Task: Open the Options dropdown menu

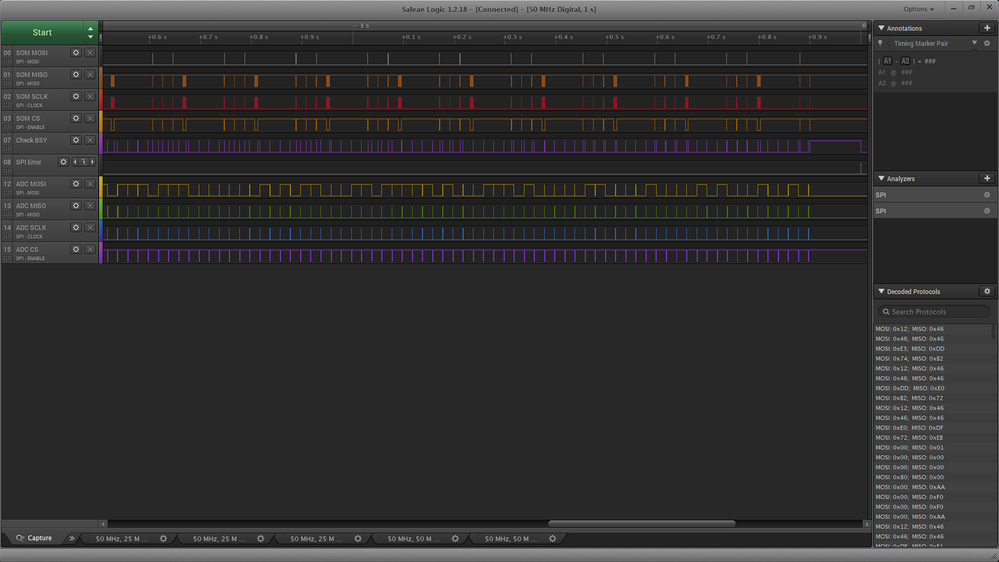Action: (x=918, y=9)
